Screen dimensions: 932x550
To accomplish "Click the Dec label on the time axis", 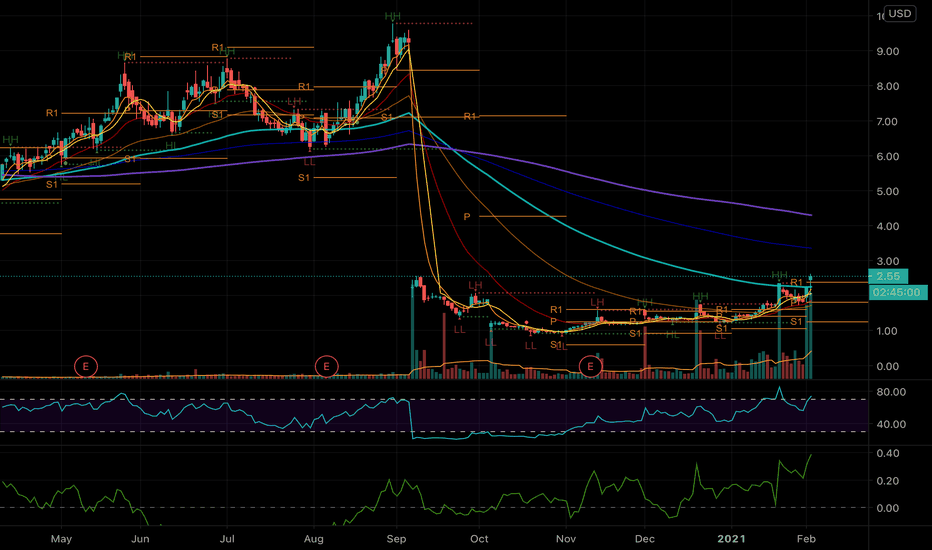I will pos(644,539).
